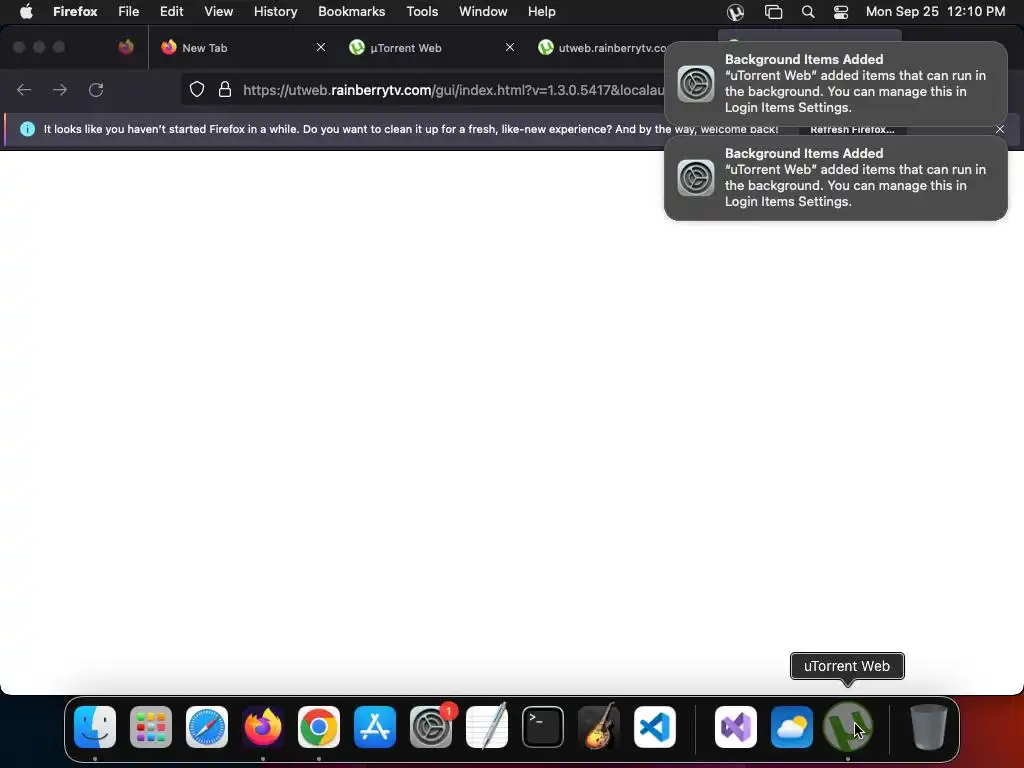
Task: Open the second Background Items Added notification
Action: 836,178
